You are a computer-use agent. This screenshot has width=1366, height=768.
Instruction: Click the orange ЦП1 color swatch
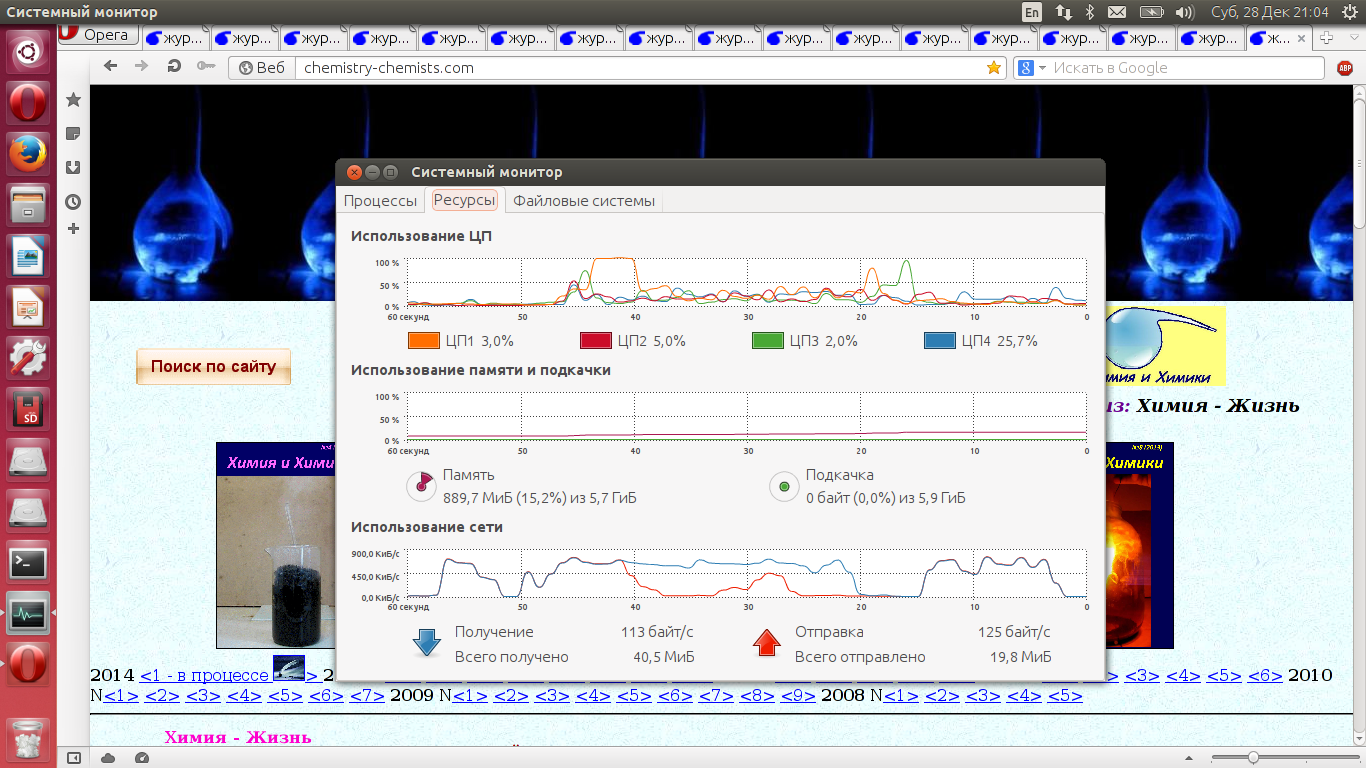(424, 341)
